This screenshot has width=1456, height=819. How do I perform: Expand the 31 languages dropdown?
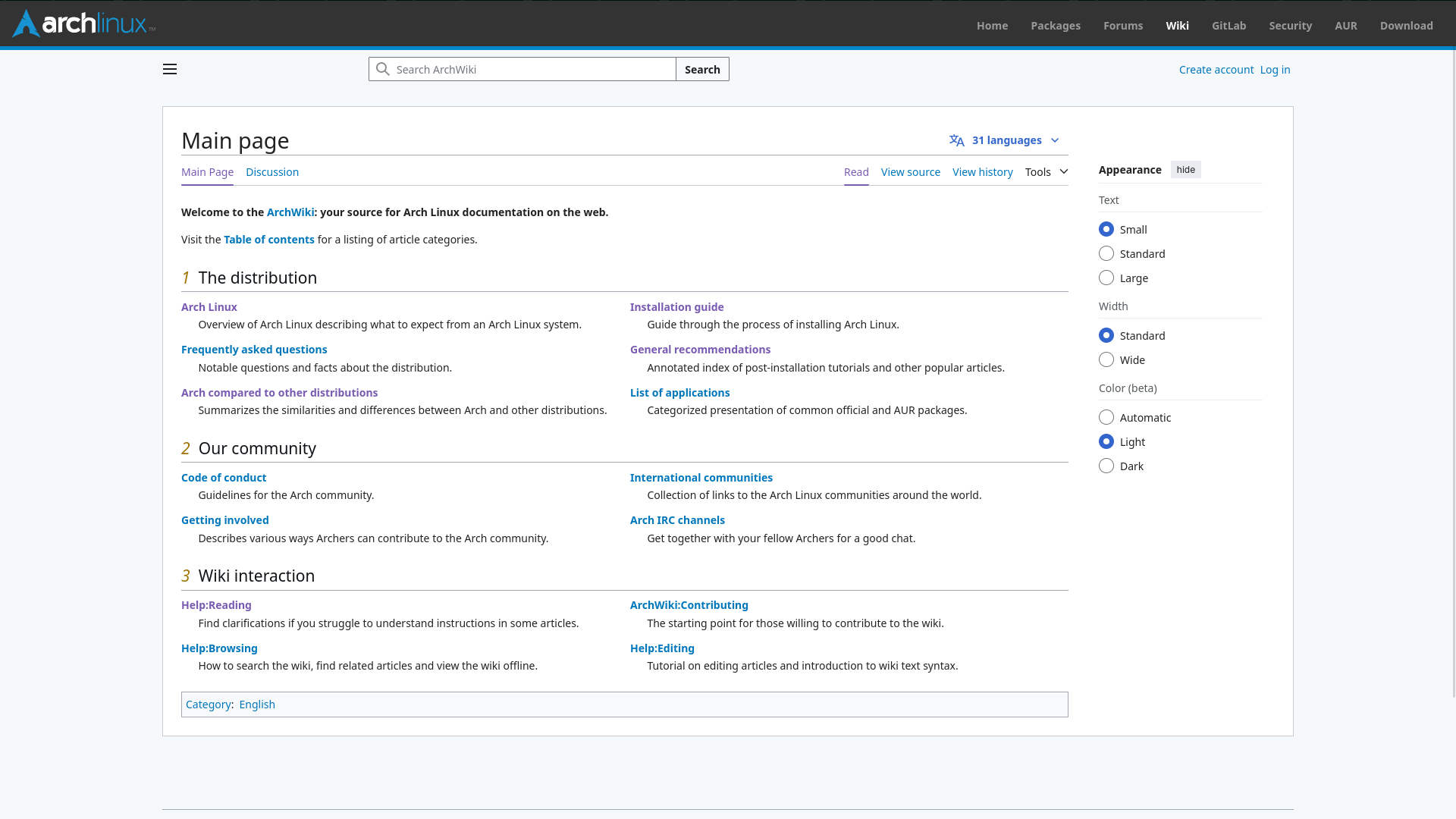[x=1006, y=140]
